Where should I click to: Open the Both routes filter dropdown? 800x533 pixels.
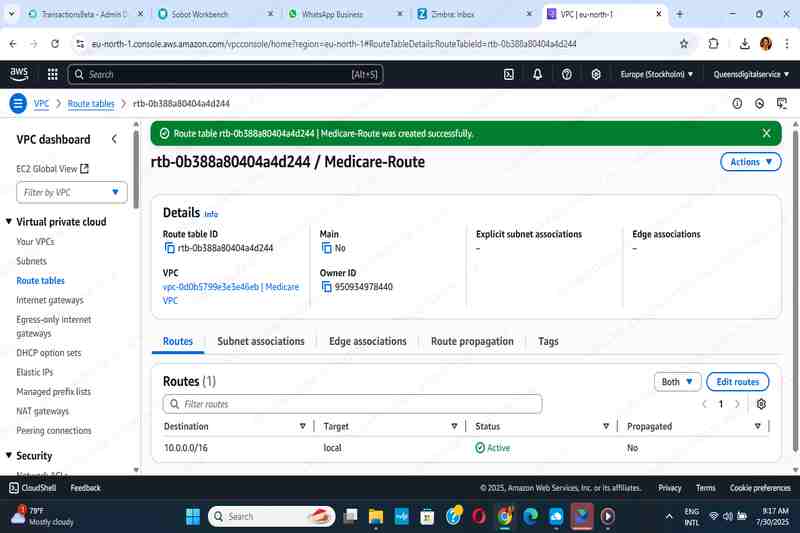(x=678, y=382)
